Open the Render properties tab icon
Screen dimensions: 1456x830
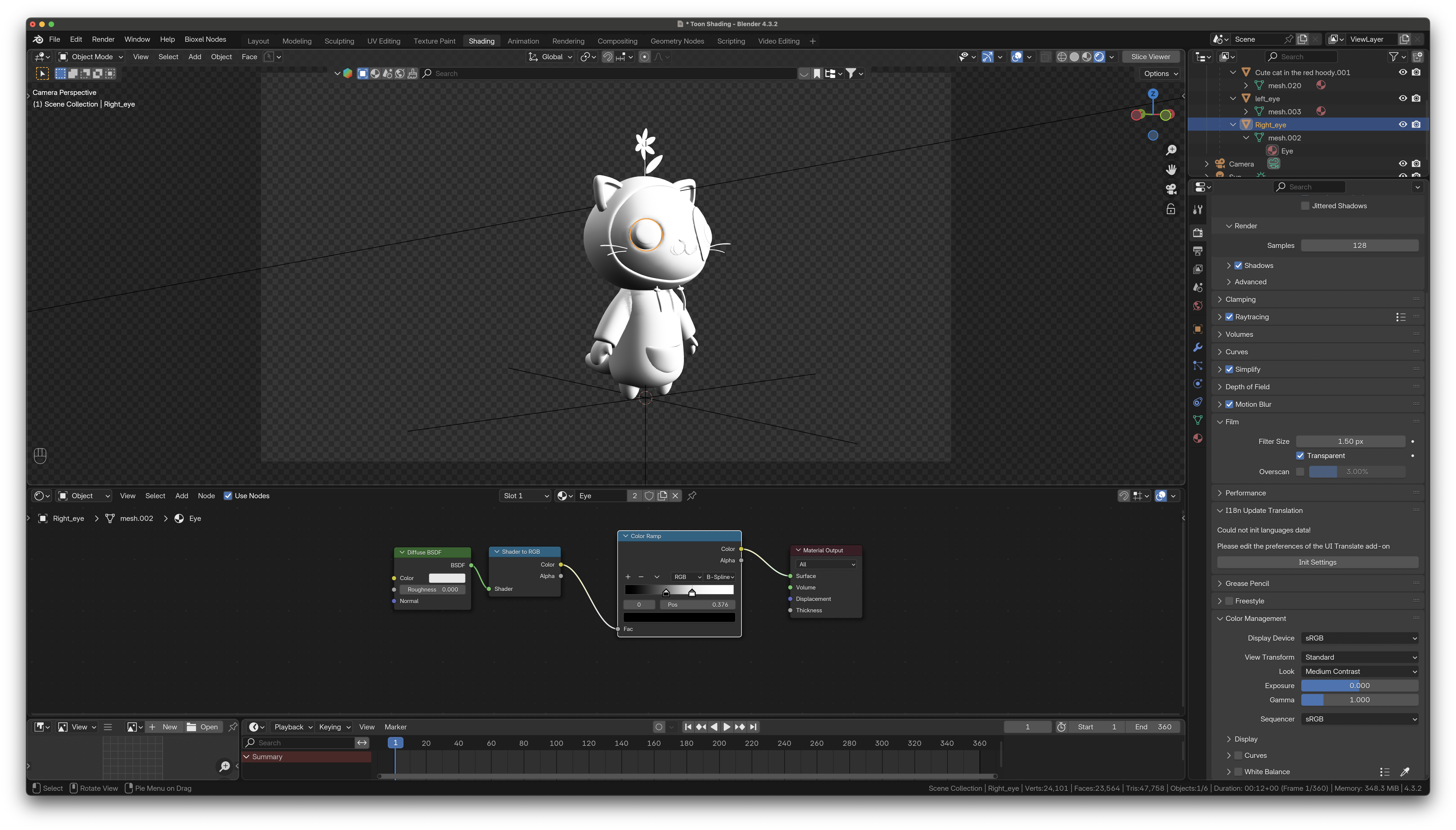pyautogui.click(x=1198, y=233)
